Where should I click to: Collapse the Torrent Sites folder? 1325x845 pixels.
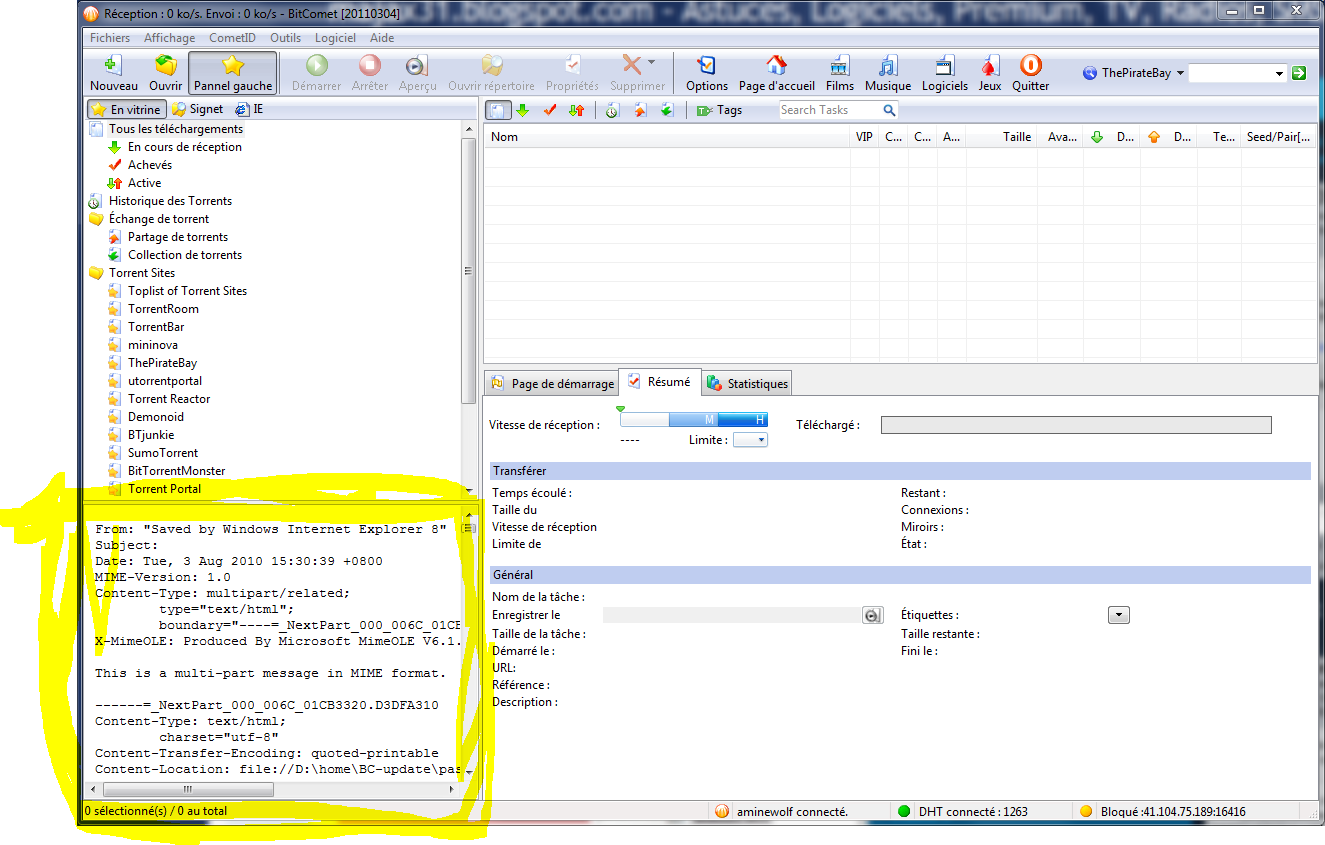pyautogui.click(x=142, y=273)
